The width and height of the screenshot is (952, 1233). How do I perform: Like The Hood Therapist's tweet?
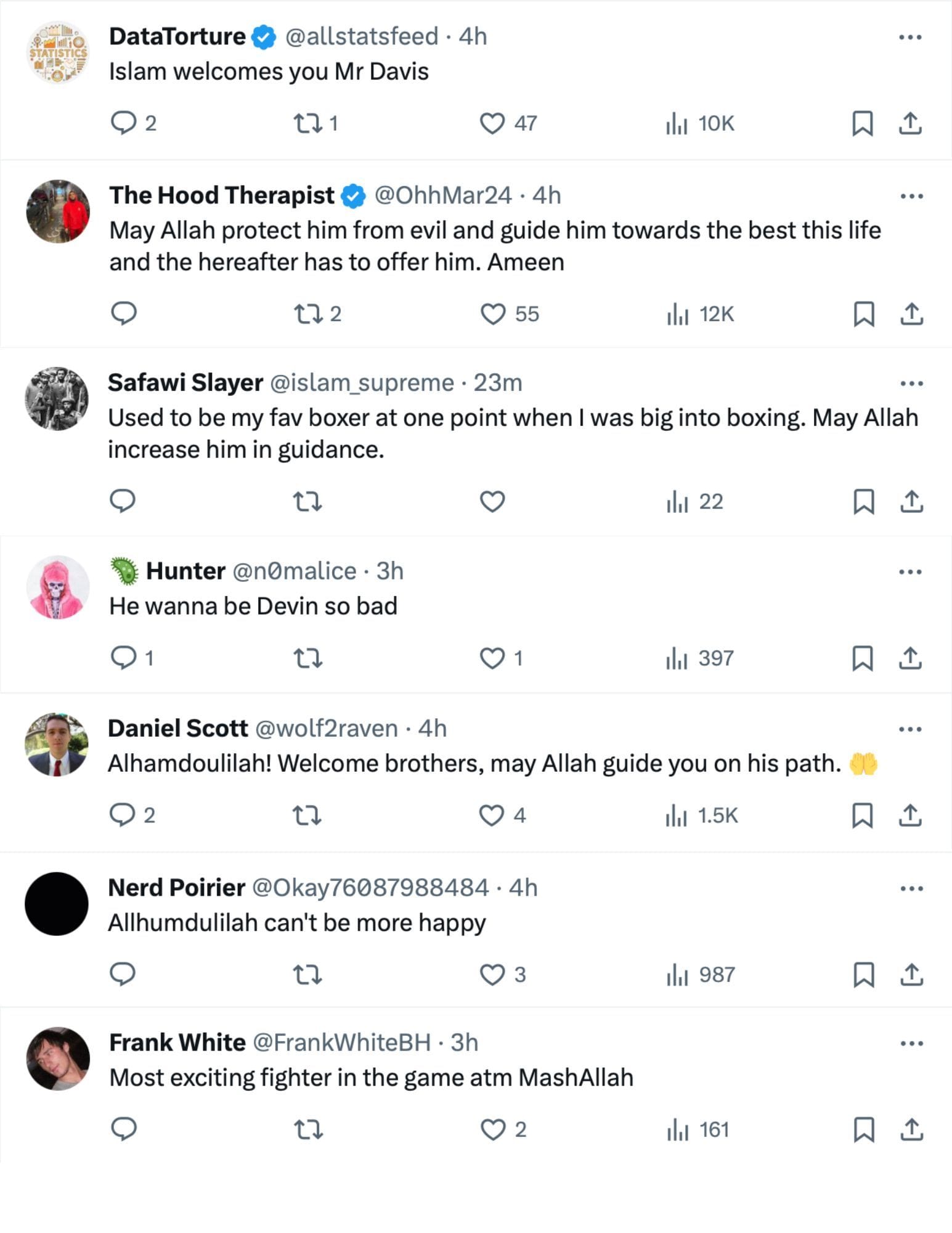tap(492, 314)
